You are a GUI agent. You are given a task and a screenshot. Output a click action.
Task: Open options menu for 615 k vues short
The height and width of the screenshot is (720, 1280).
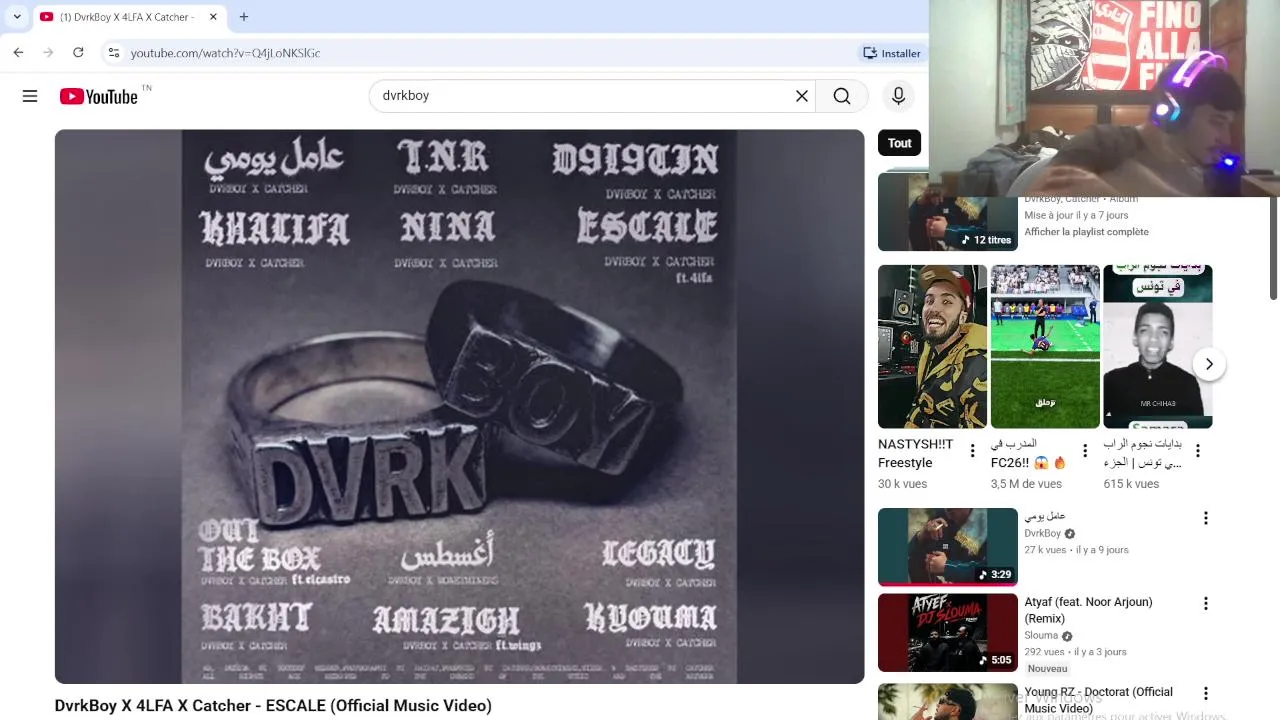click(x=1198, y=451)
